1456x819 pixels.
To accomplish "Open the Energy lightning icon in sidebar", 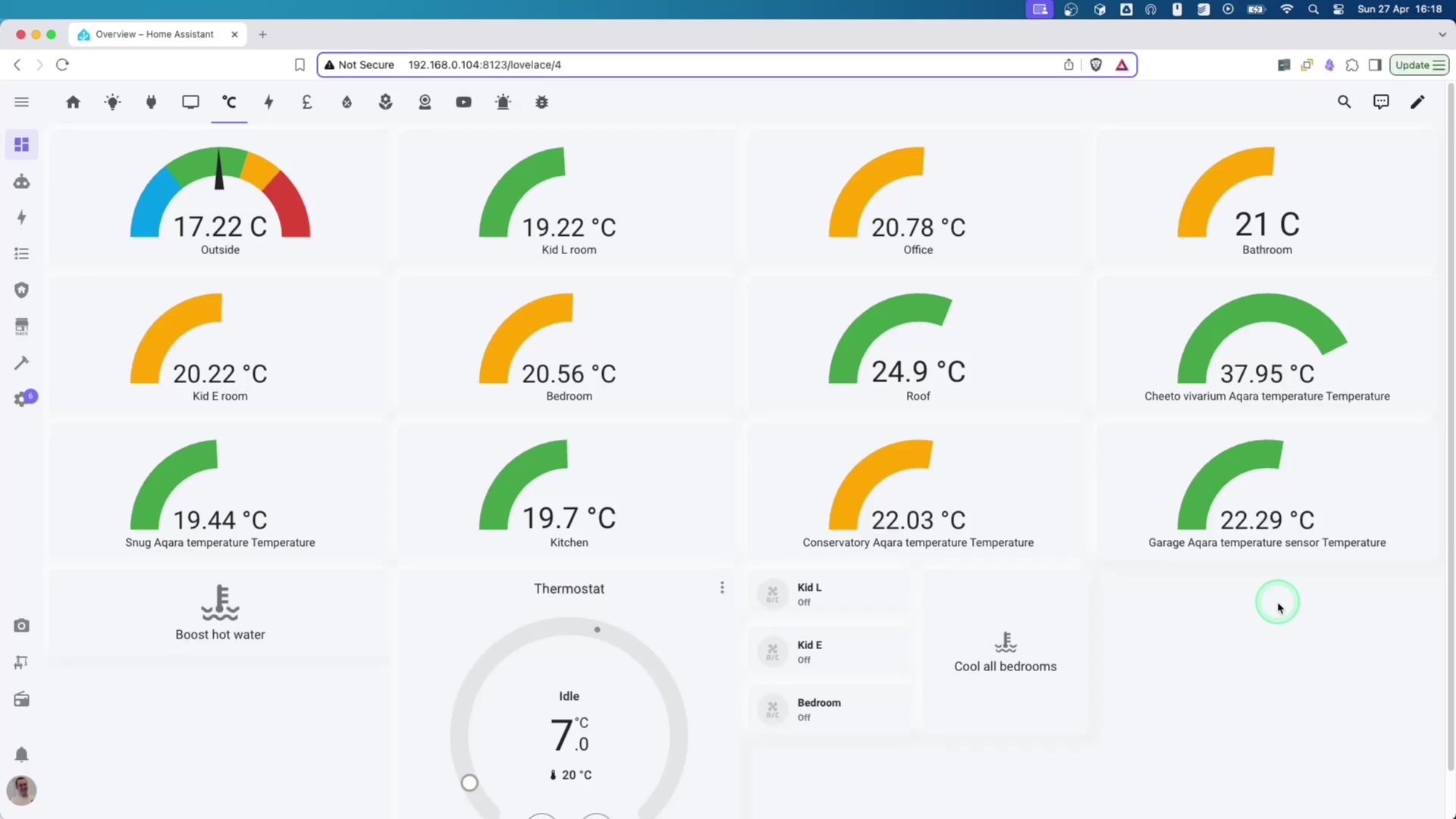I will (x=21, y=218).
